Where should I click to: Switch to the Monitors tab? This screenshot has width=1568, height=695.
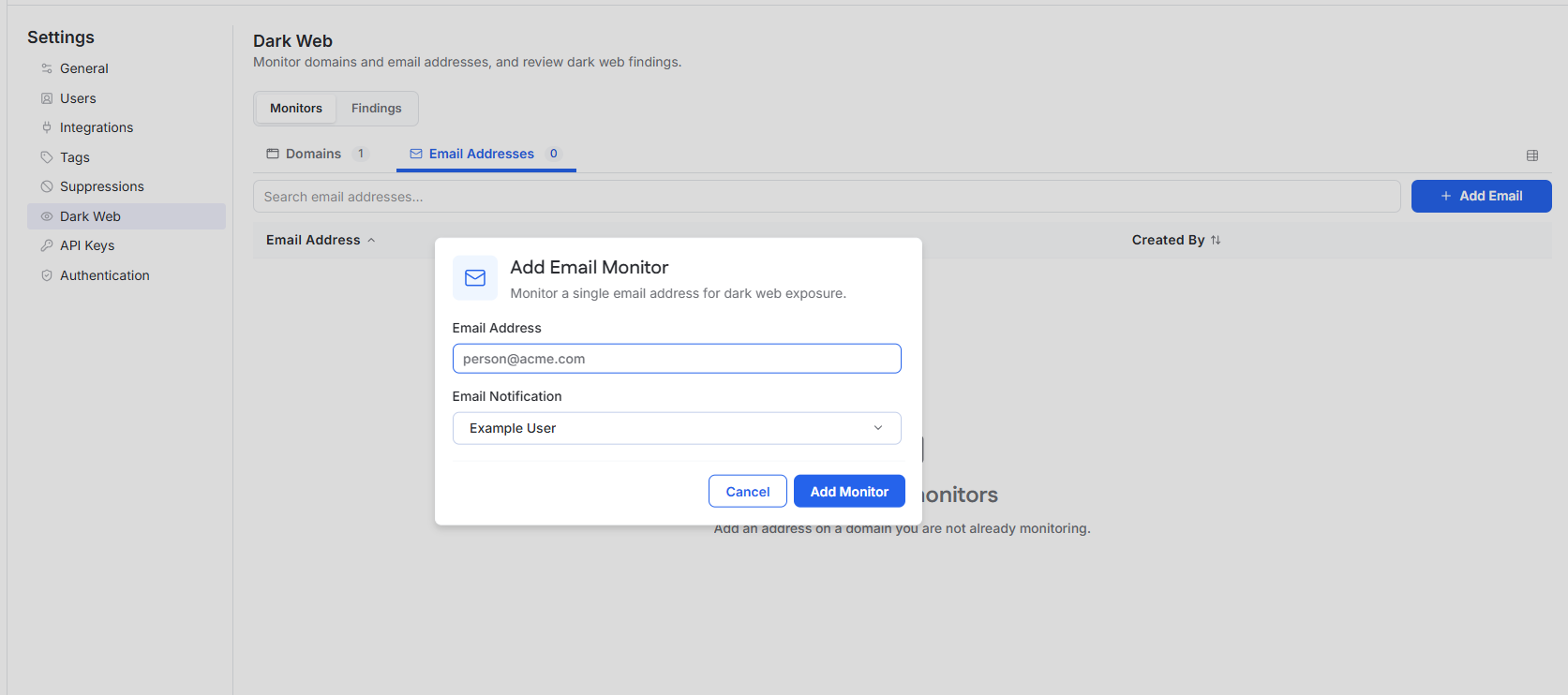(296, 109)
